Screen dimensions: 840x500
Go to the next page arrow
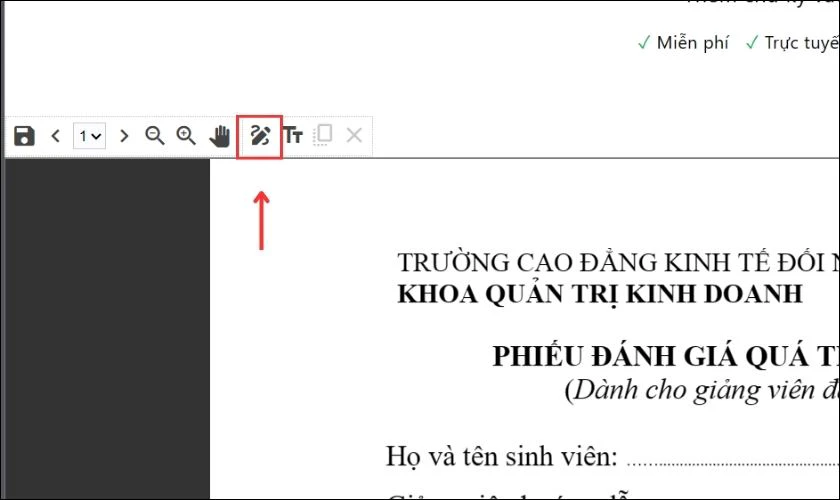point(124,136)
